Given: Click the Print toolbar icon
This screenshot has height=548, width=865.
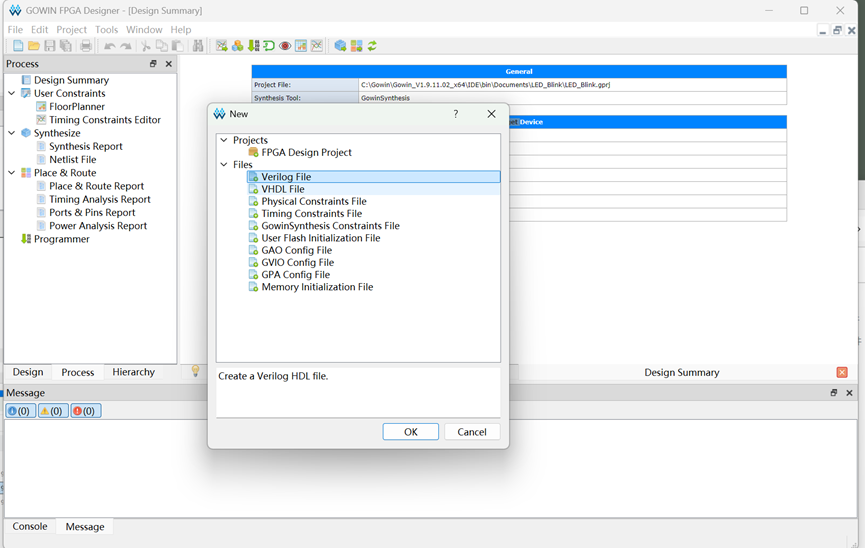Looking at the screenshot, I should coord(86,46).
